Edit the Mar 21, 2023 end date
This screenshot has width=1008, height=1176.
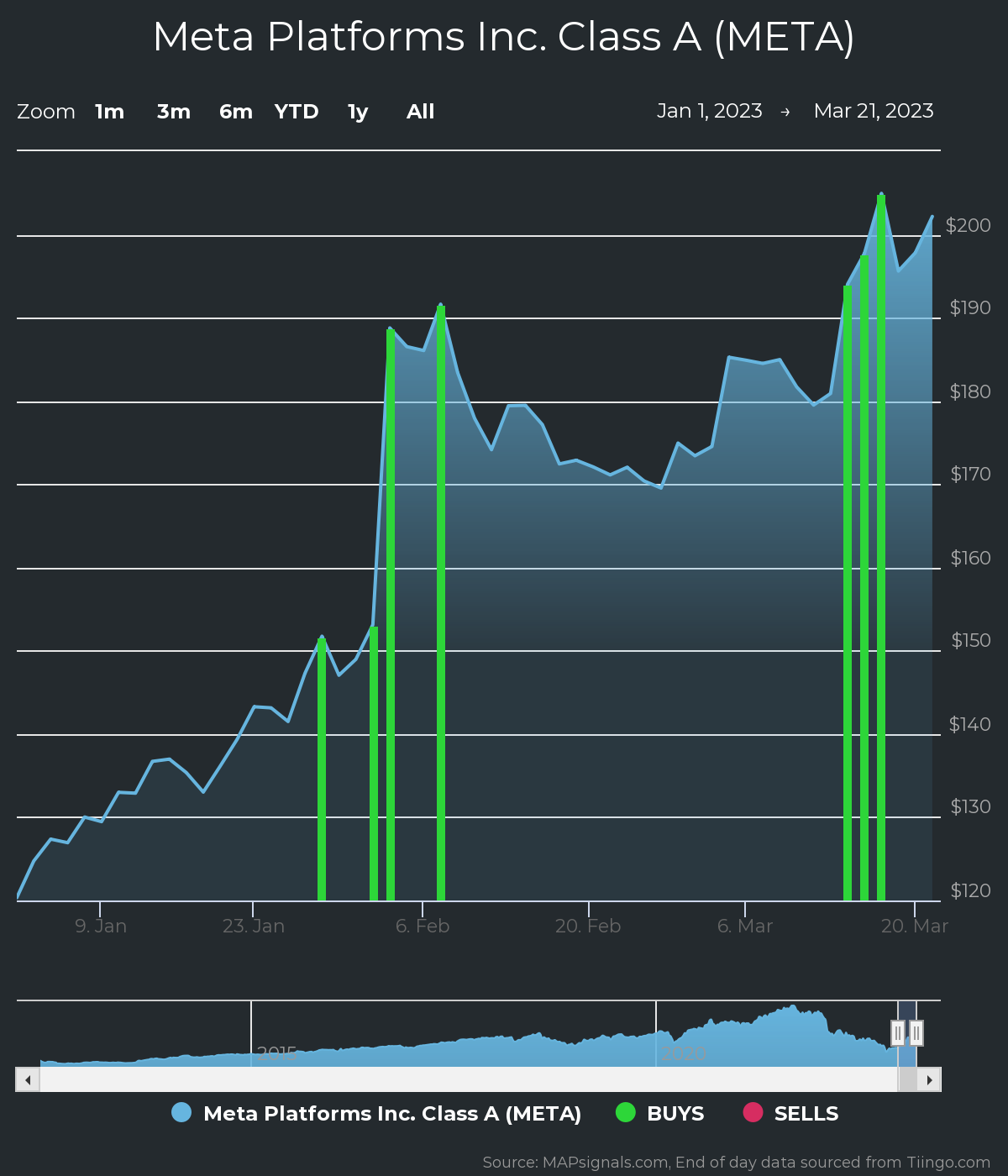point(874,111)
